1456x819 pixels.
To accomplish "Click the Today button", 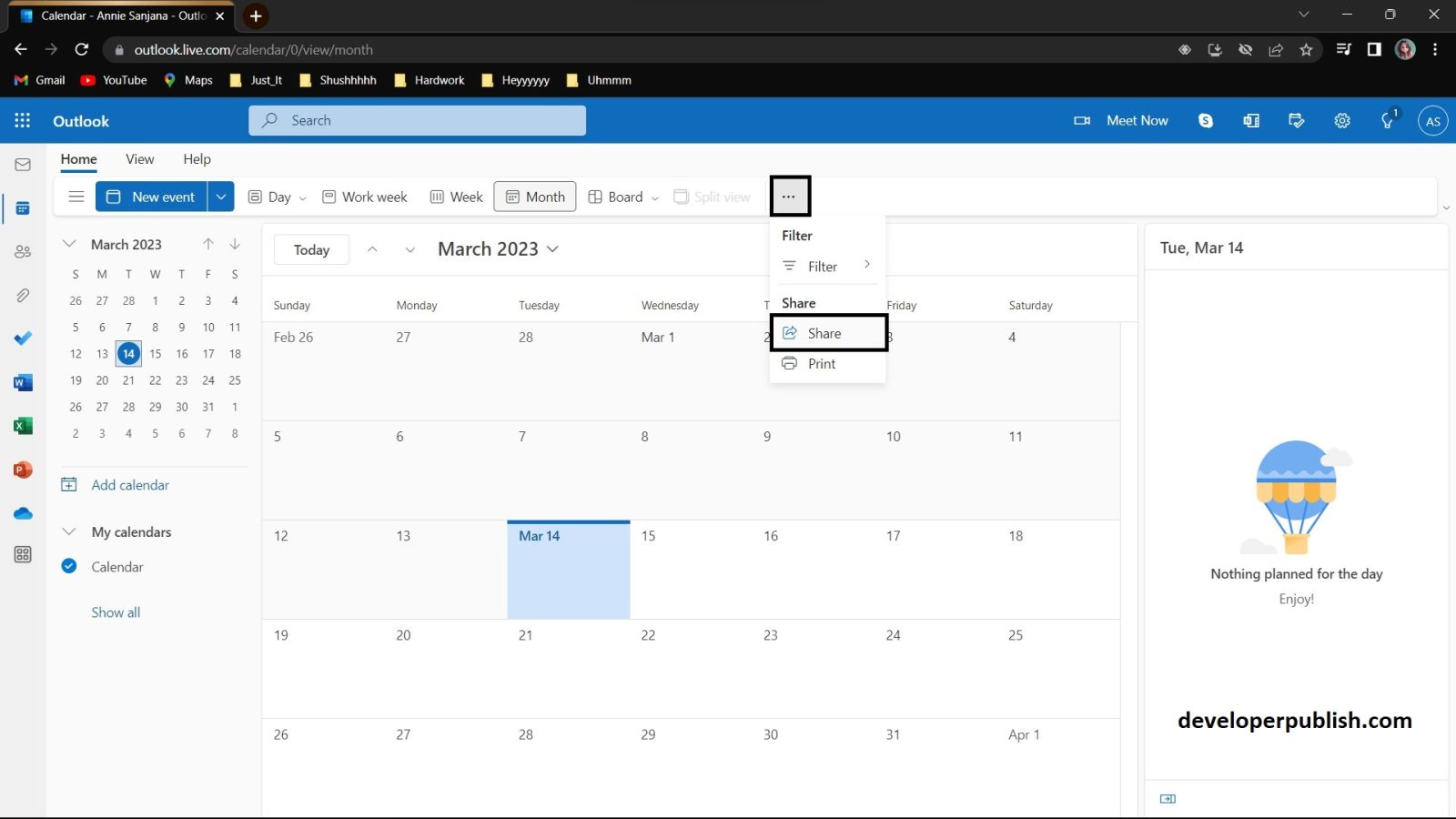I will coord(310,248).
